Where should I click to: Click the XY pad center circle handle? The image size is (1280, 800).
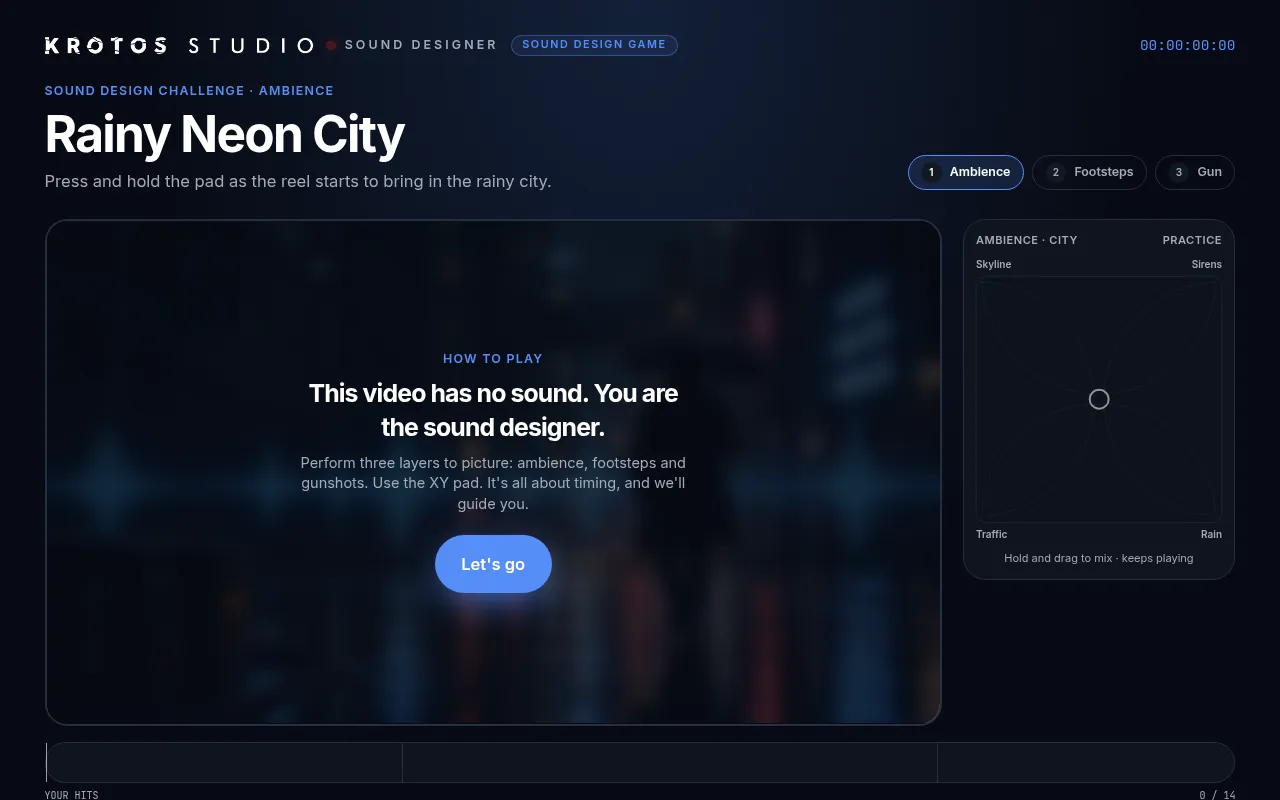point(1099,399)
